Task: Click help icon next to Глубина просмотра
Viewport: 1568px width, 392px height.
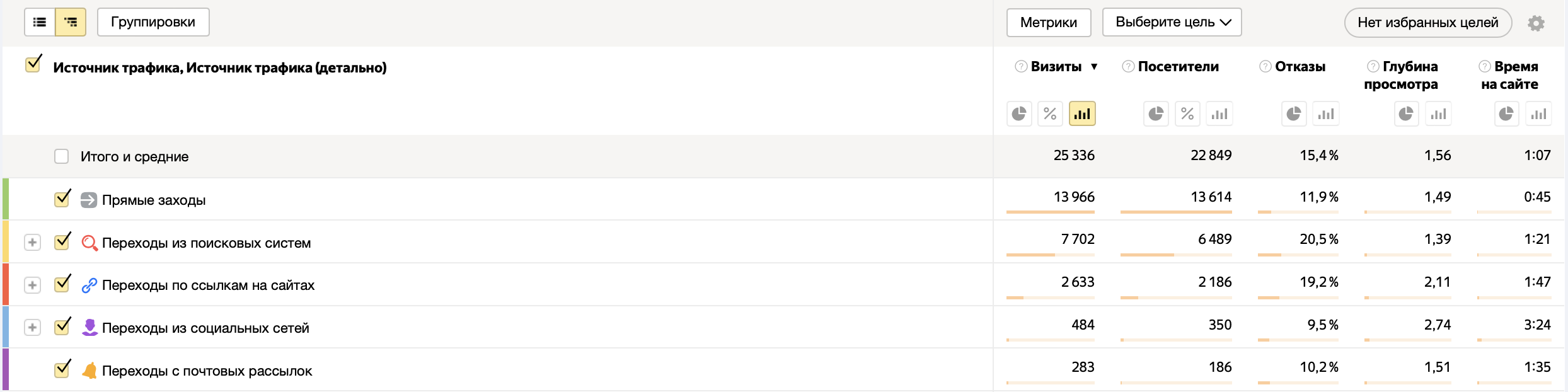Action: pyautogui.click(x=1373, y=67)
